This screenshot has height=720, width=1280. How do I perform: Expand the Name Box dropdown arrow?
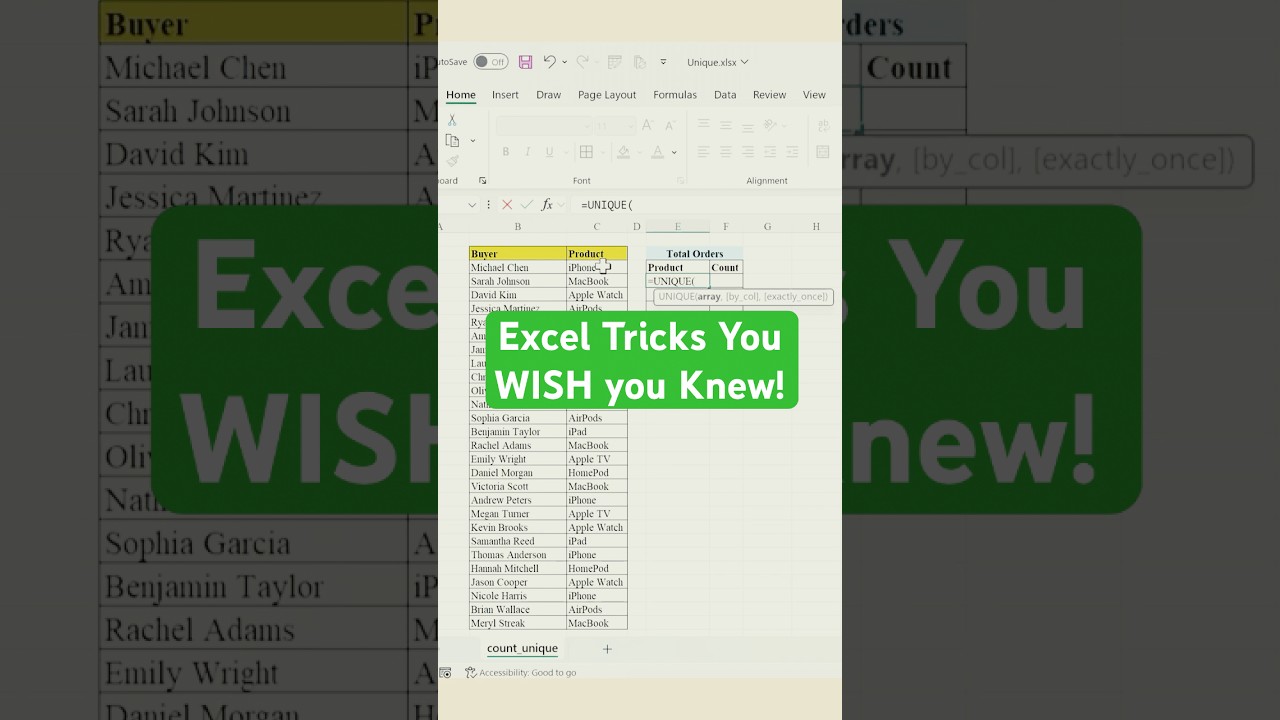click(x=471, y=204)
